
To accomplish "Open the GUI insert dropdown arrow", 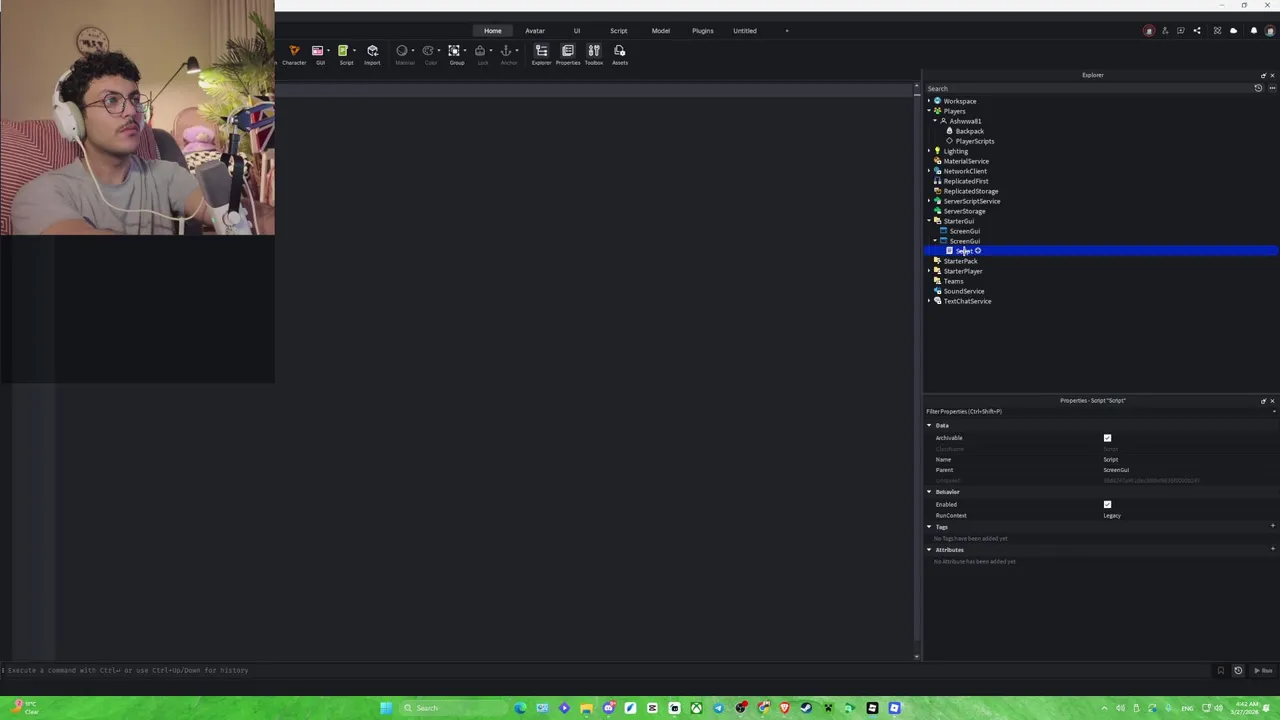I will 328,50.
